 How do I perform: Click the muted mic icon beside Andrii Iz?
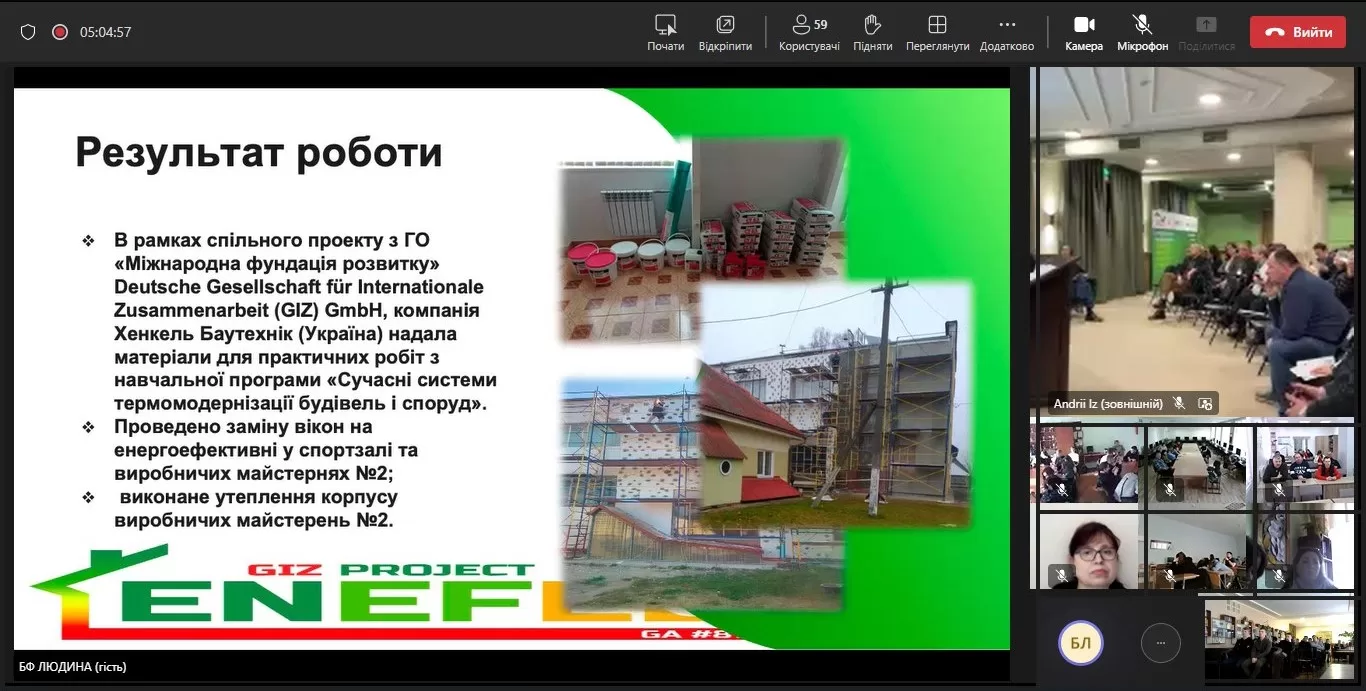coord(1179,404)
